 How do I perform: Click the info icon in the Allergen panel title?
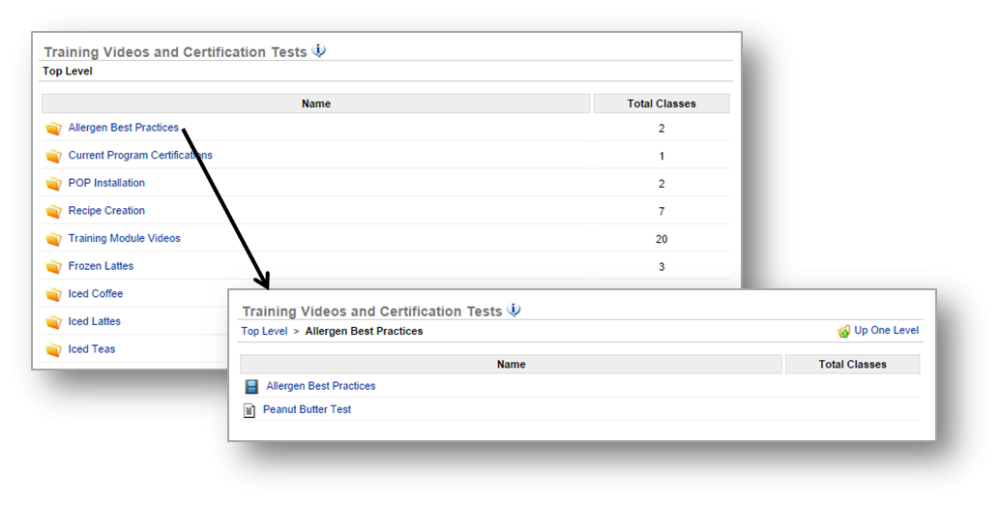pos(514,310)
